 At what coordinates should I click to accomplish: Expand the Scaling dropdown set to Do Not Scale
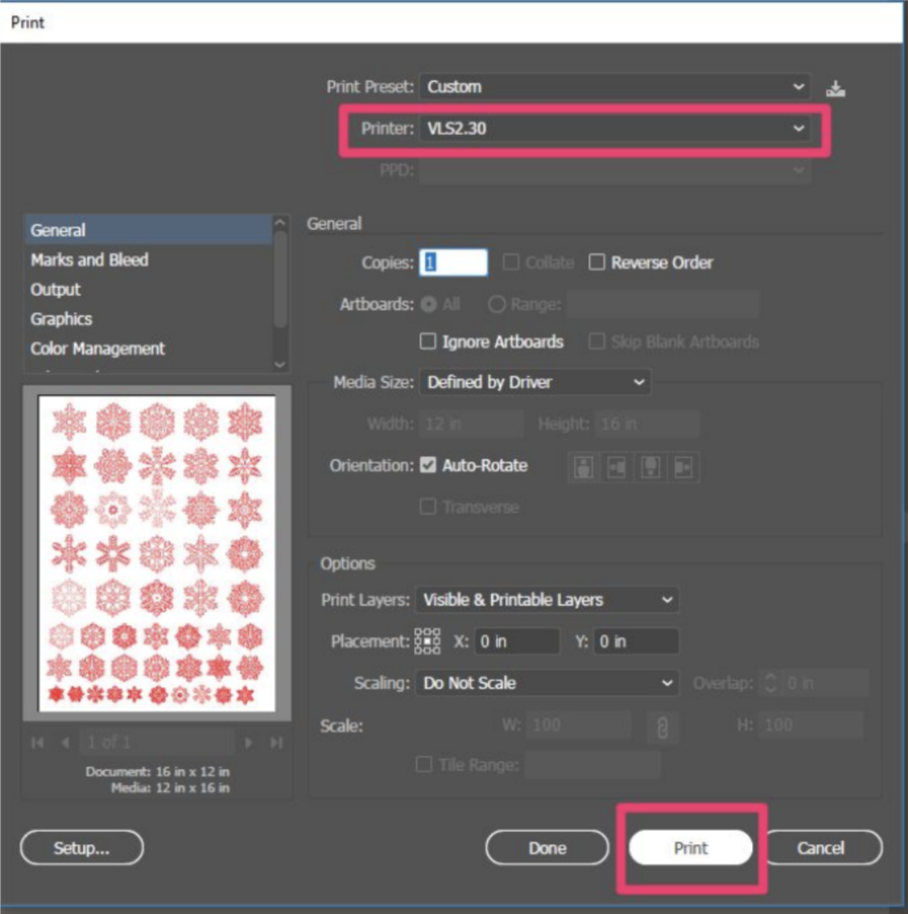coord(547,683)
